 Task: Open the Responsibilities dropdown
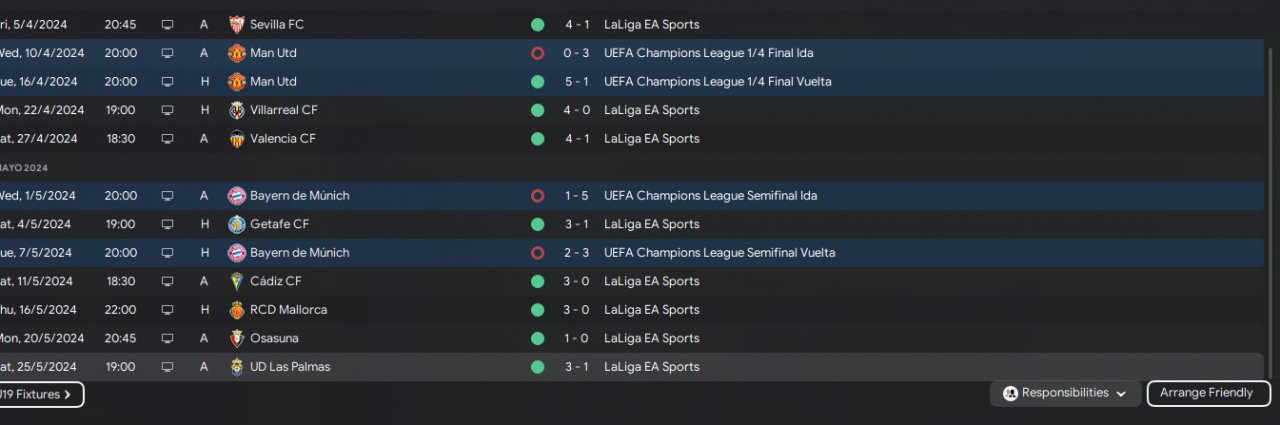coord(1065,394)
